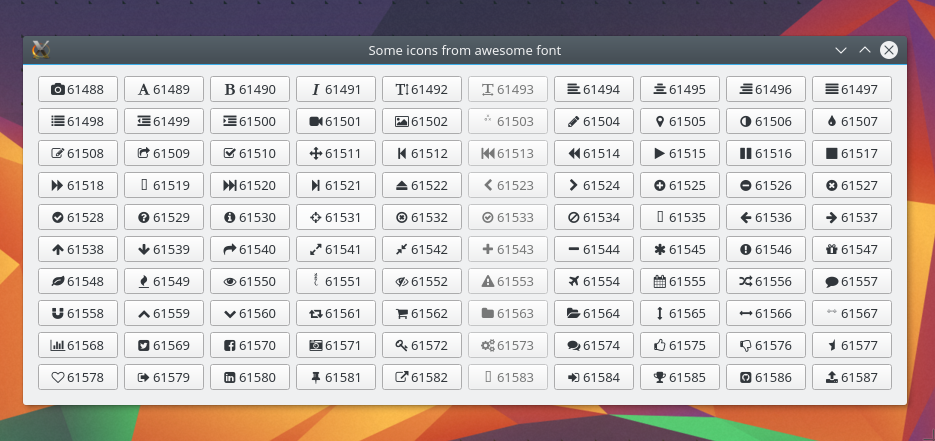Select the shopping cart button 61562
The height and width of the screenshot is (441, 935).
pos(422,314)
